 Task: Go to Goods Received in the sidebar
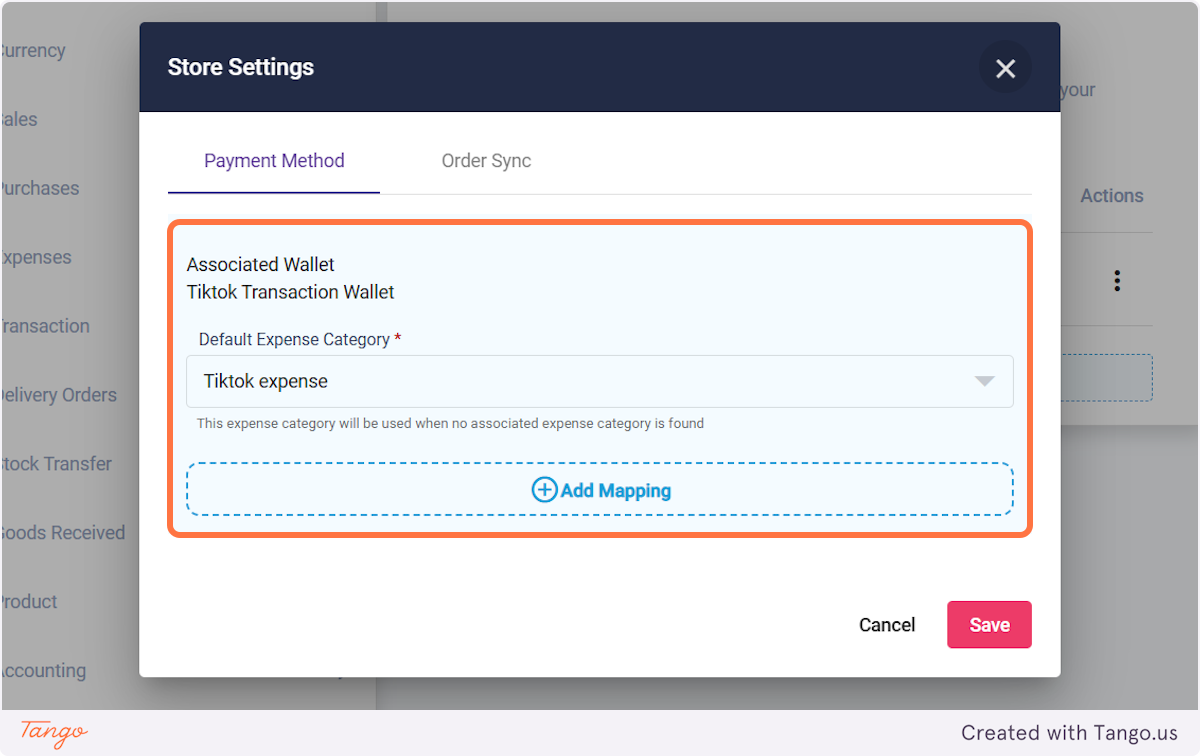(62, 533)
